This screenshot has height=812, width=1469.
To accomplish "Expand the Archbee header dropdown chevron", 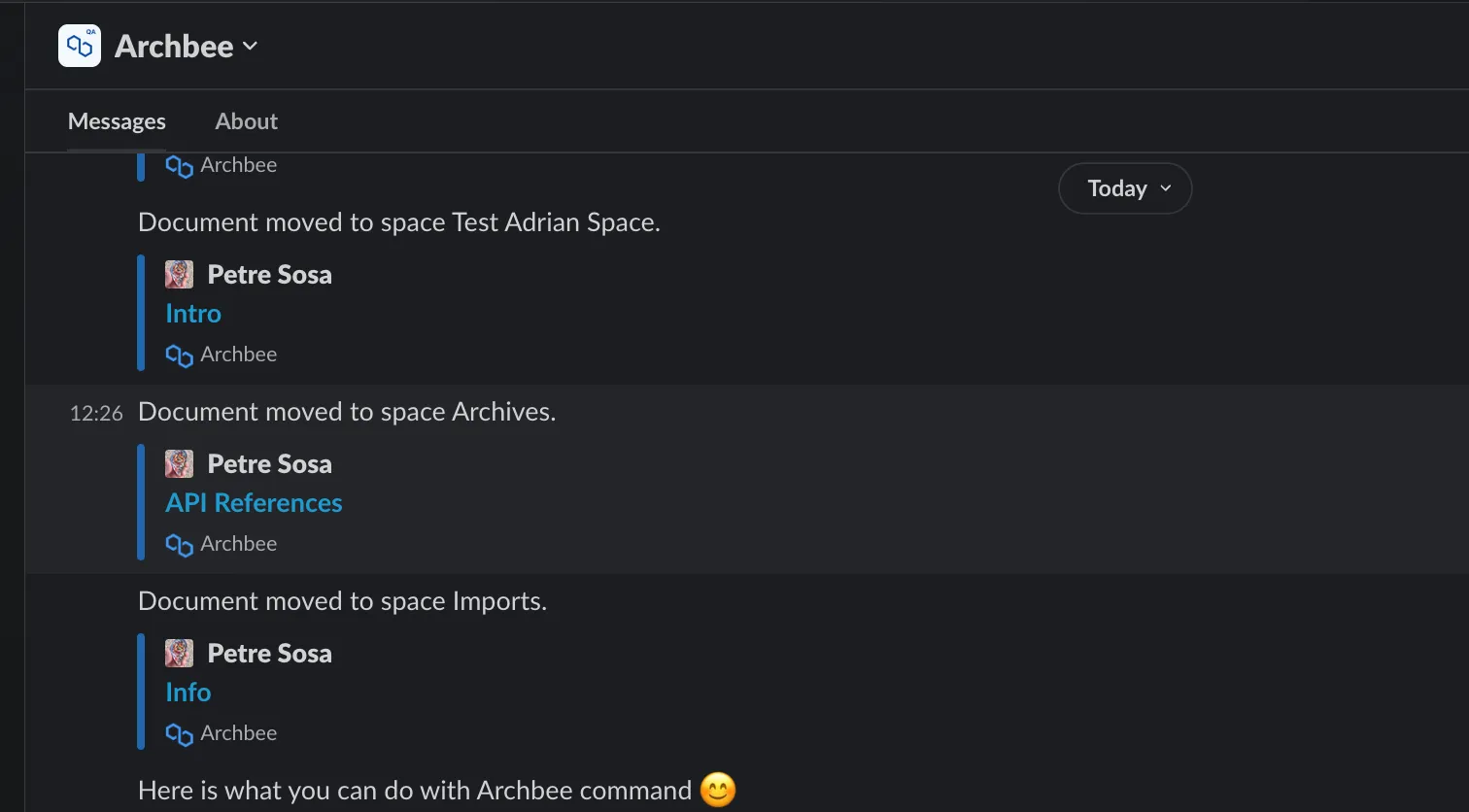I will point(250,46).
